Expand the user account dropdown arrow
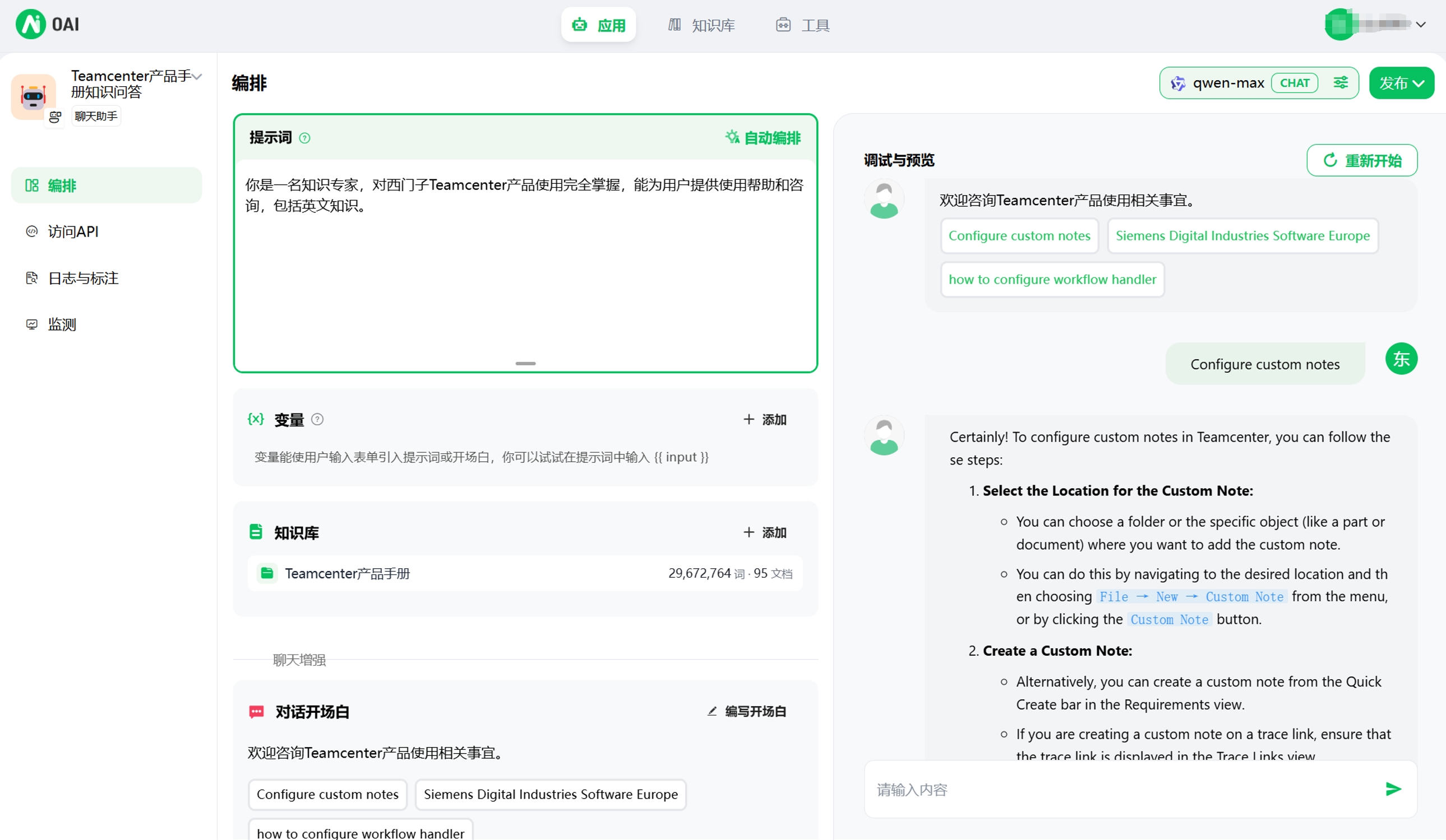 [1421, 25]
